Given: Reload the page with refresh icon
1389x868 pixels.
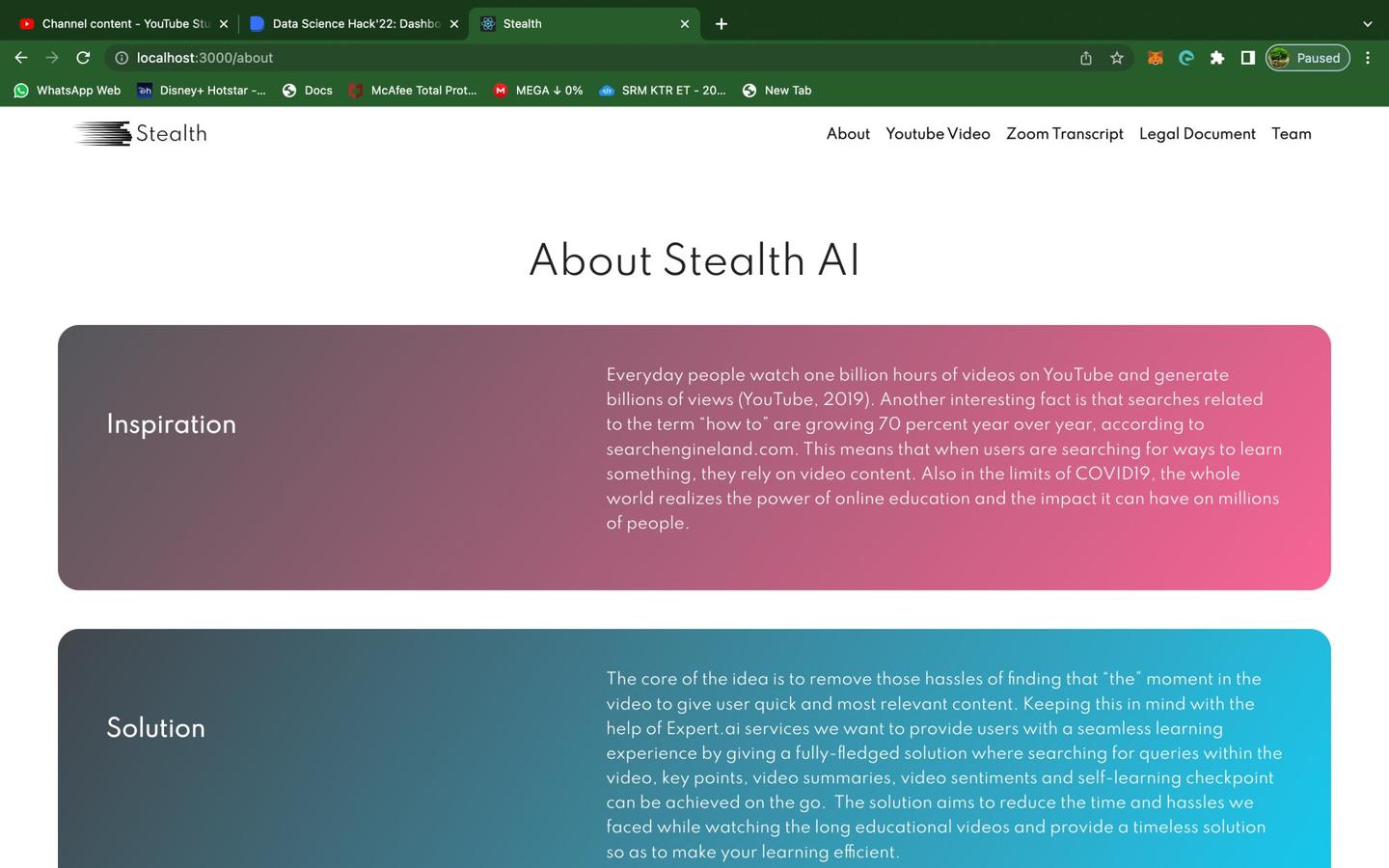Looking at the screenshot, I should tap(83, 58).
